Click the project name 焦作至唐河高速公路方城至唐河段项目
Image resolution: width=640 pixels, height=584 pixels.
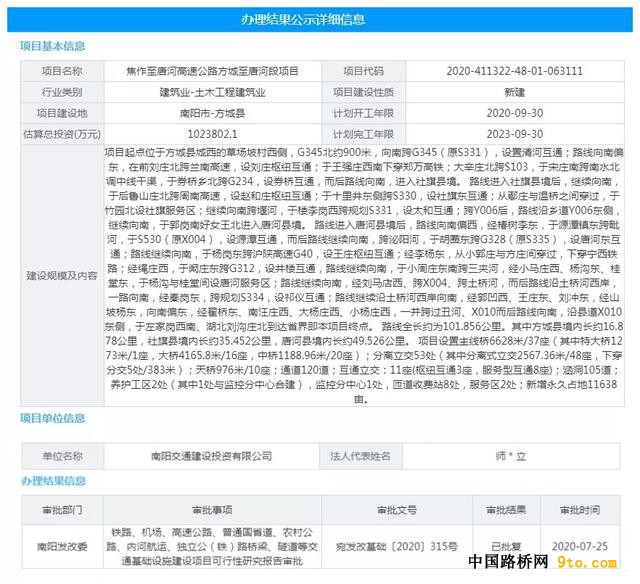click(x=212, y=71)
